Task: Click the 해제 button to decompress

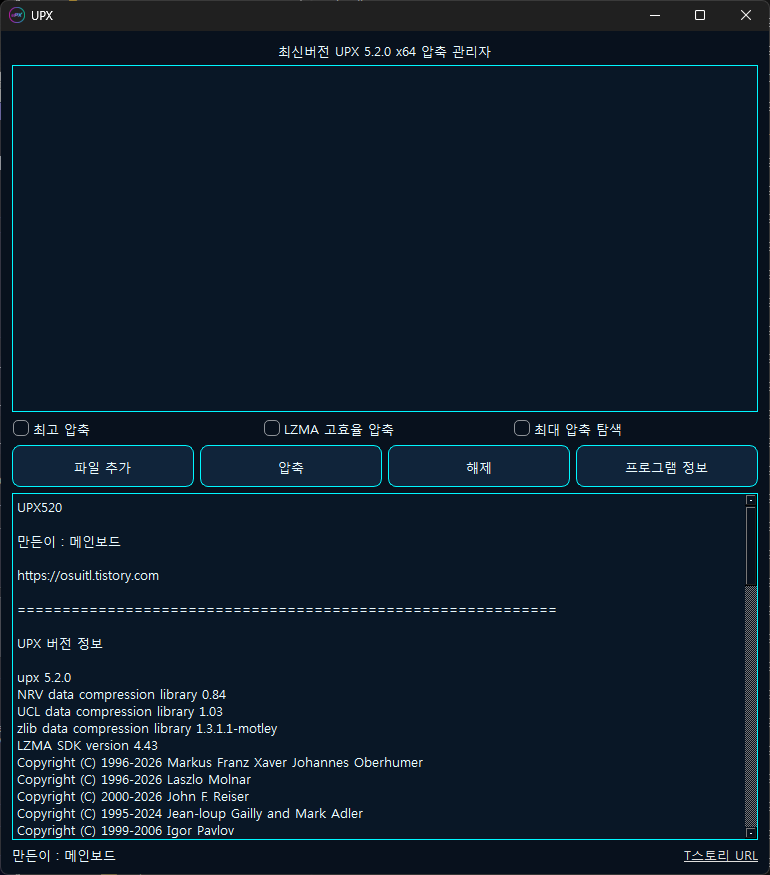Action: coord(479,467)
